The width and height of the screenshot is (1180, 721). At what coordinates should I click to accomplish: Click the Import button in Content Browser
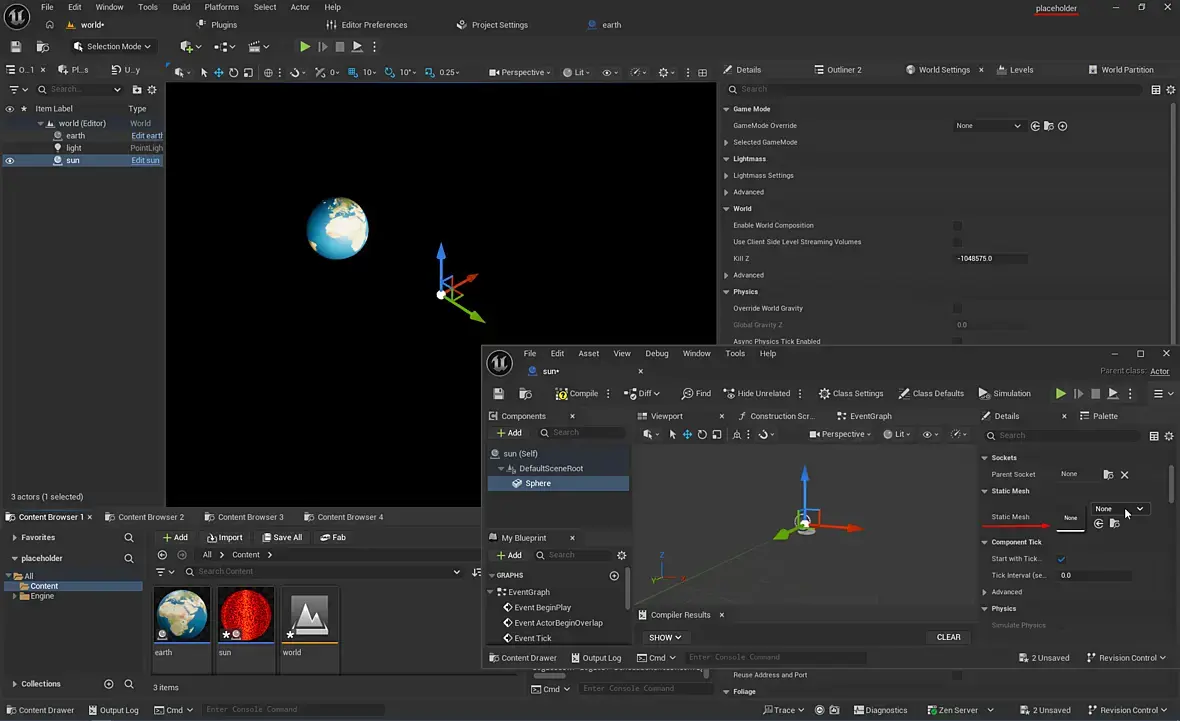pyautogui.click(x=224, y=538)
